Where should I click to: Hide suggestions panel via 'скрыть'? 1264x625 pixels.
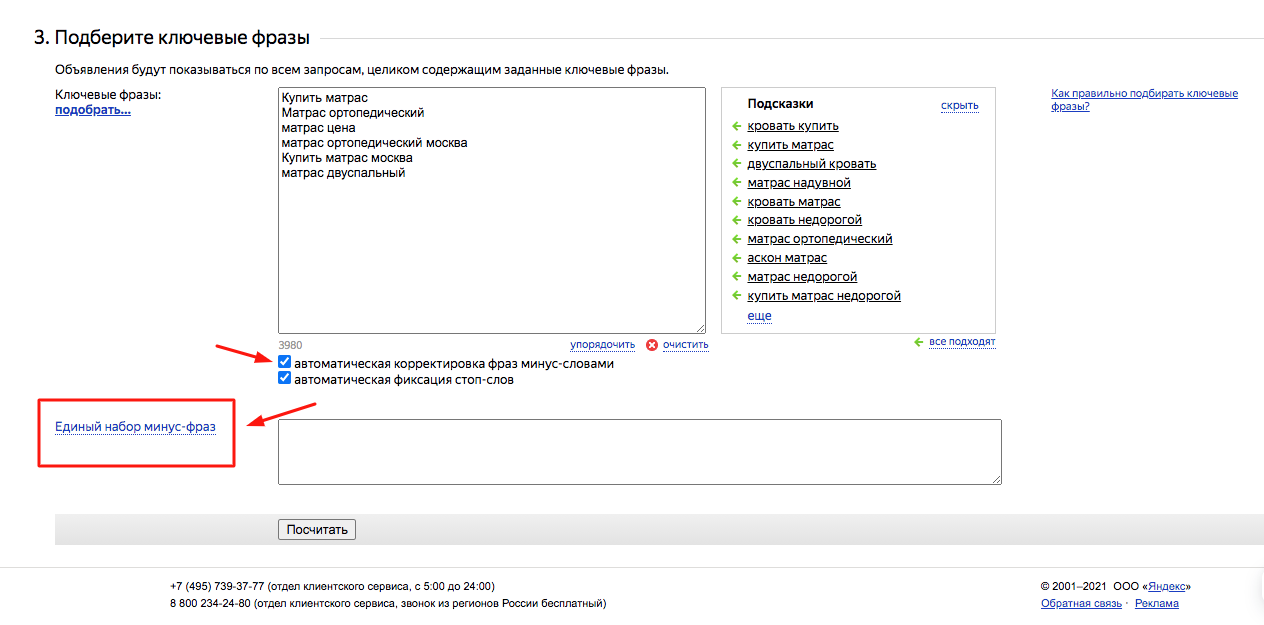[x=959, y=106]
